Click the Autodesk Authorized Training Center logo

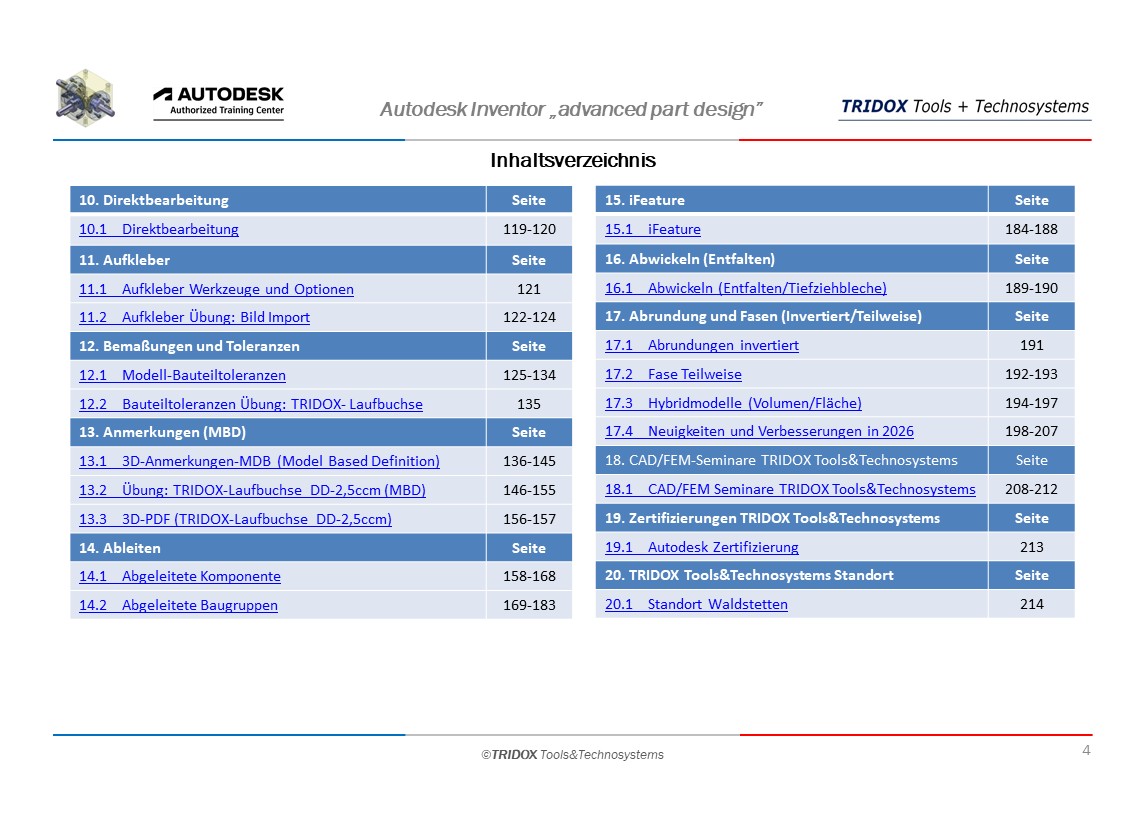pyautogui.click(x=218, y=102)
